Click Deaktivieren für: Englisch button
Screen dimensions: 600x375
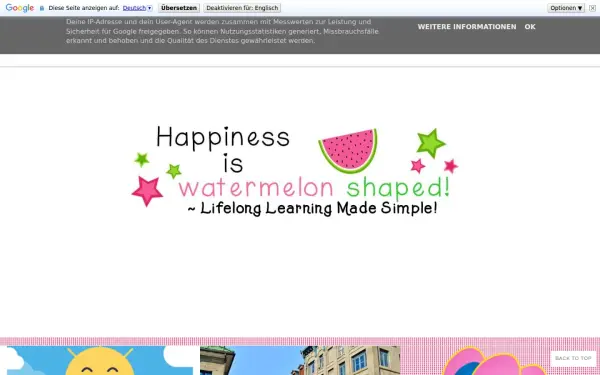point(242,8)
